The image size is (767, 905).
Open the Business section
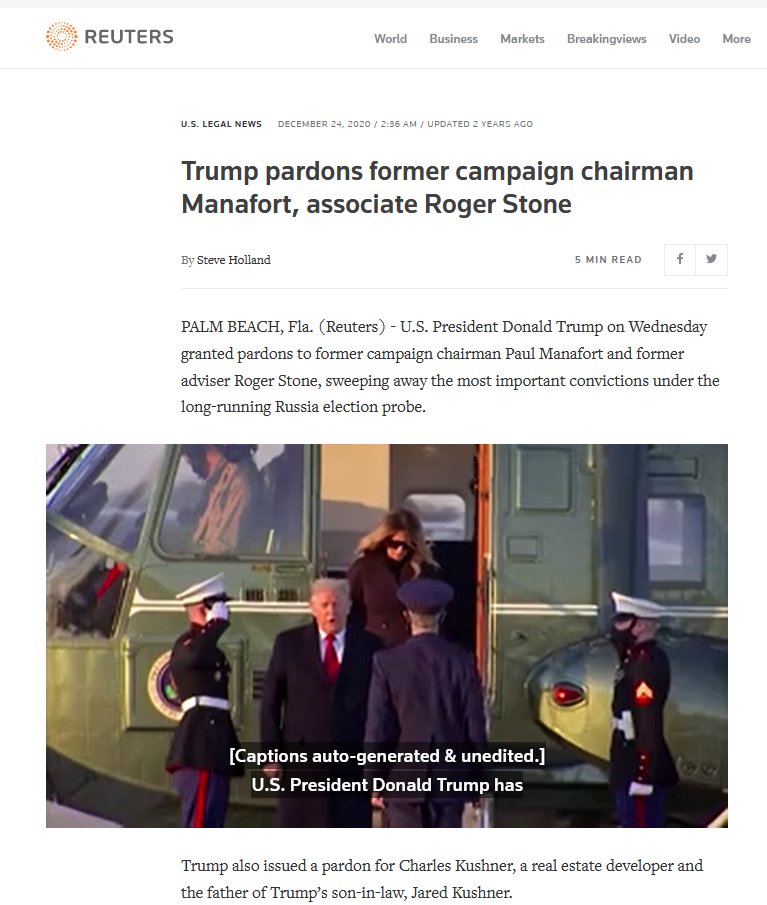pos(453,39)
